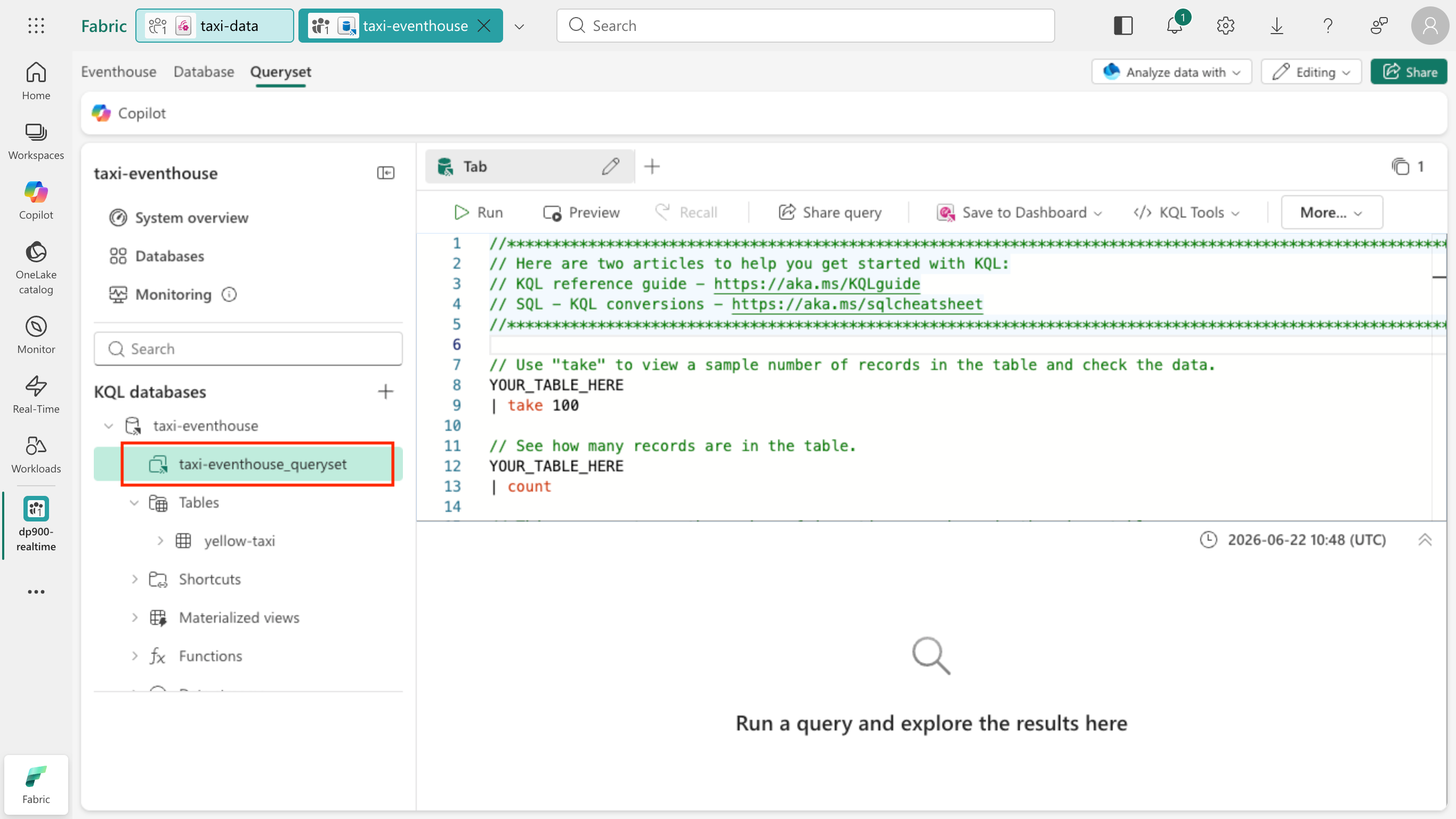Close the taxi-eventhouse tab
1456x819 pixels.
(484, 26)
